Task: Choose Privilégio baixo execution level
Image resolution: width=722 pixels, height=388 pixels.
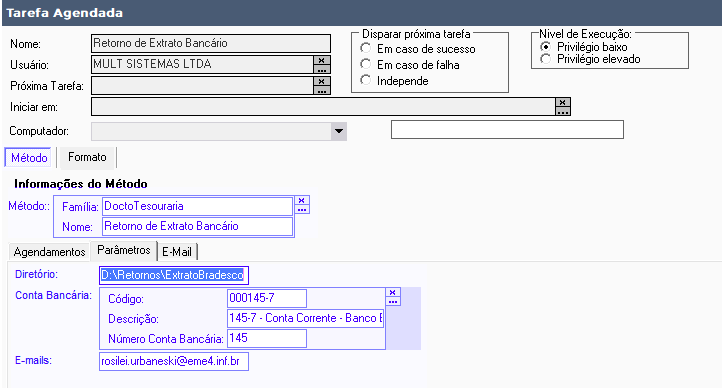Action: 546,46
